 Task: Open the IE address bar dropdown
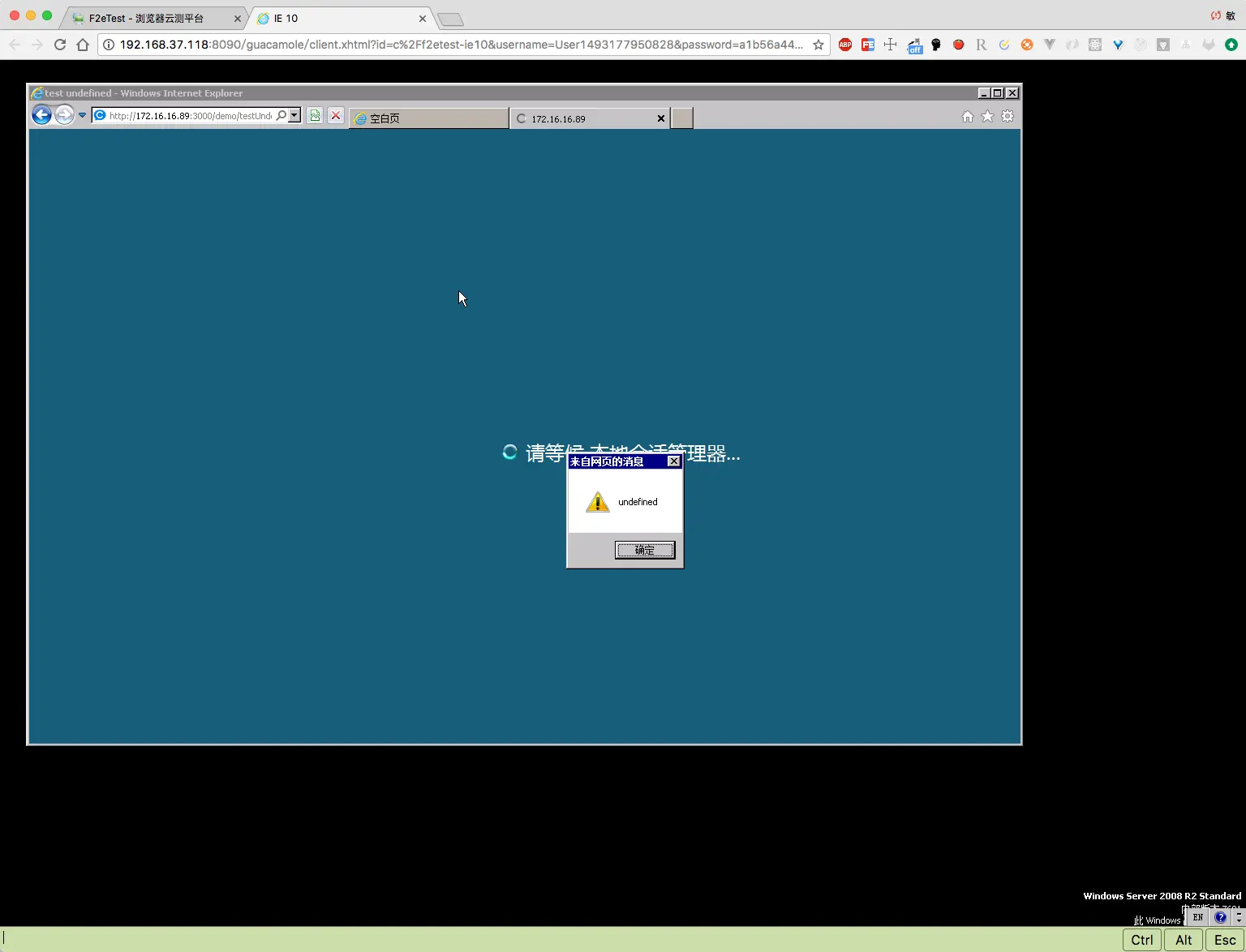(x=294, y=115)
